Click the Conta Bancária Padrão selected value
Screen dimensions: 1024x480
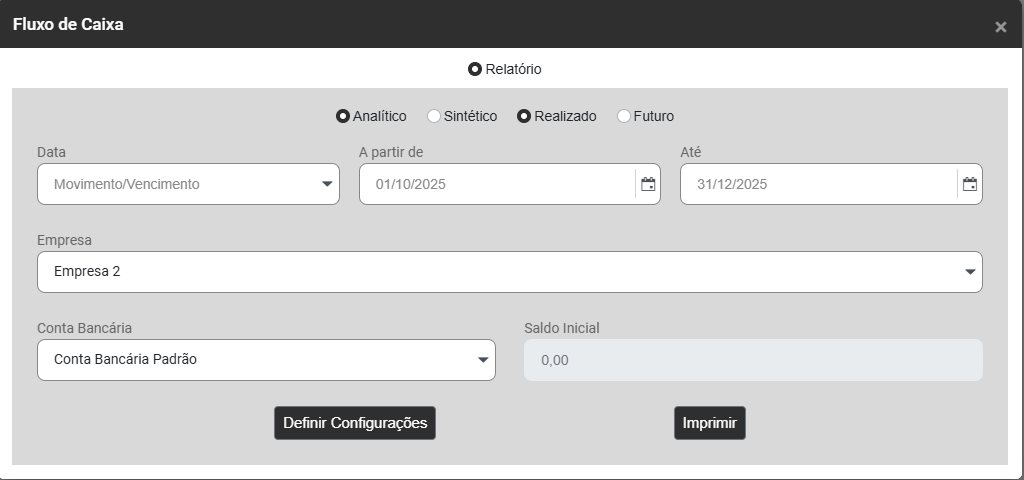tap(125, 360)
